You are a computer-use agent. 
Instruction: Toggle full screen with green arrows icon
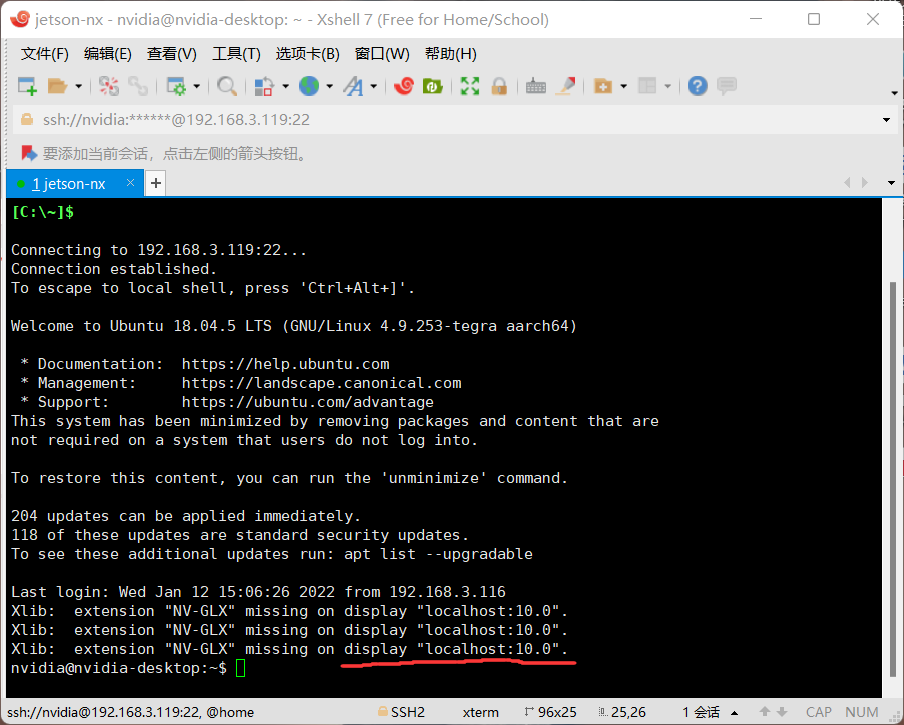[470, 86]
